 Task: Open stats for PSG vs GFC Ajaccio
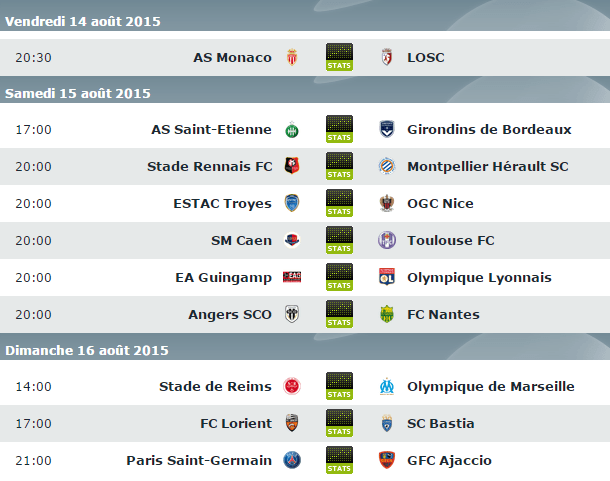(x=339, y=460)
